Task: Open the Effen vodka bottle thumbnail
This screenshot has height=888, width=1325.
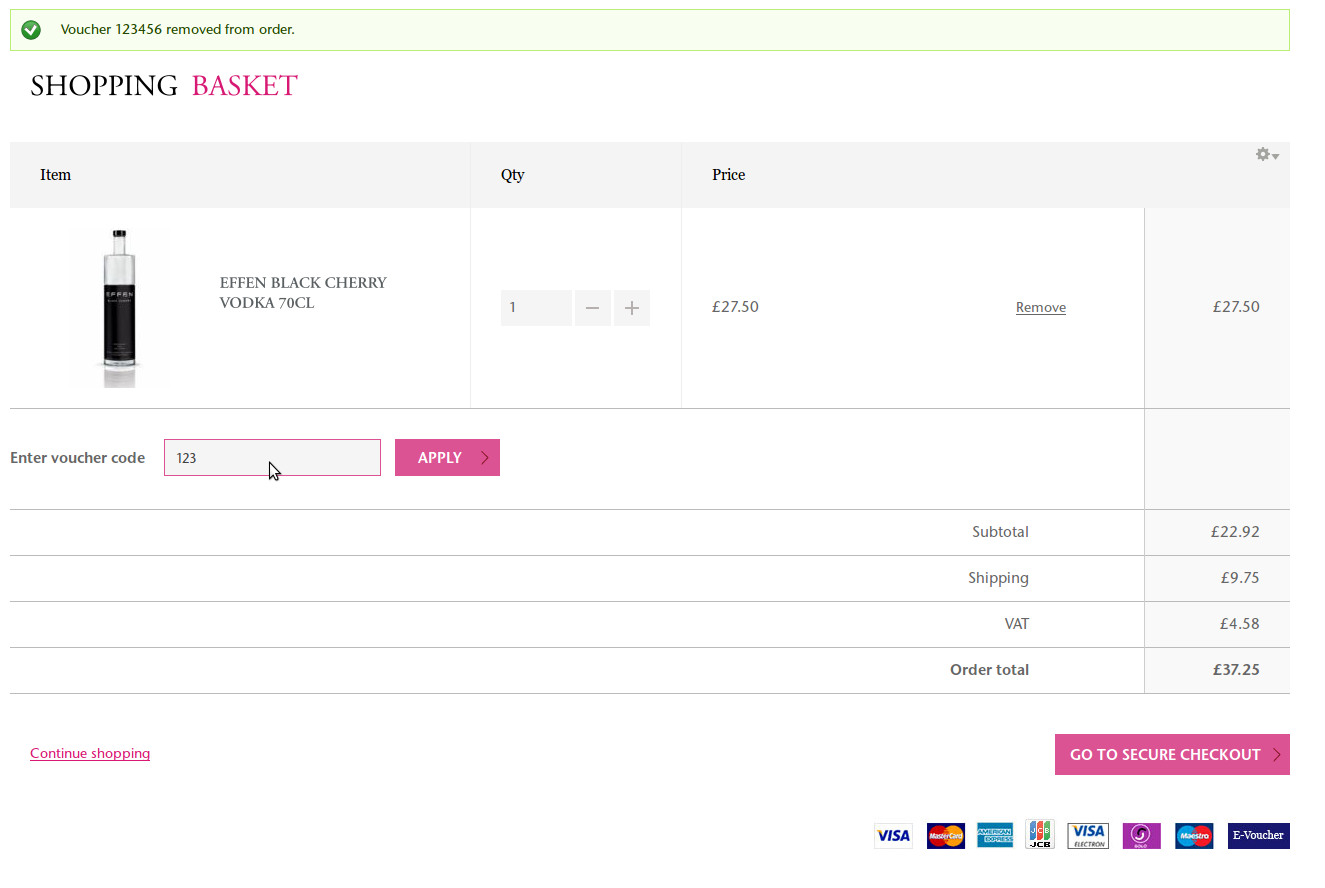Action: coord(119,308)
